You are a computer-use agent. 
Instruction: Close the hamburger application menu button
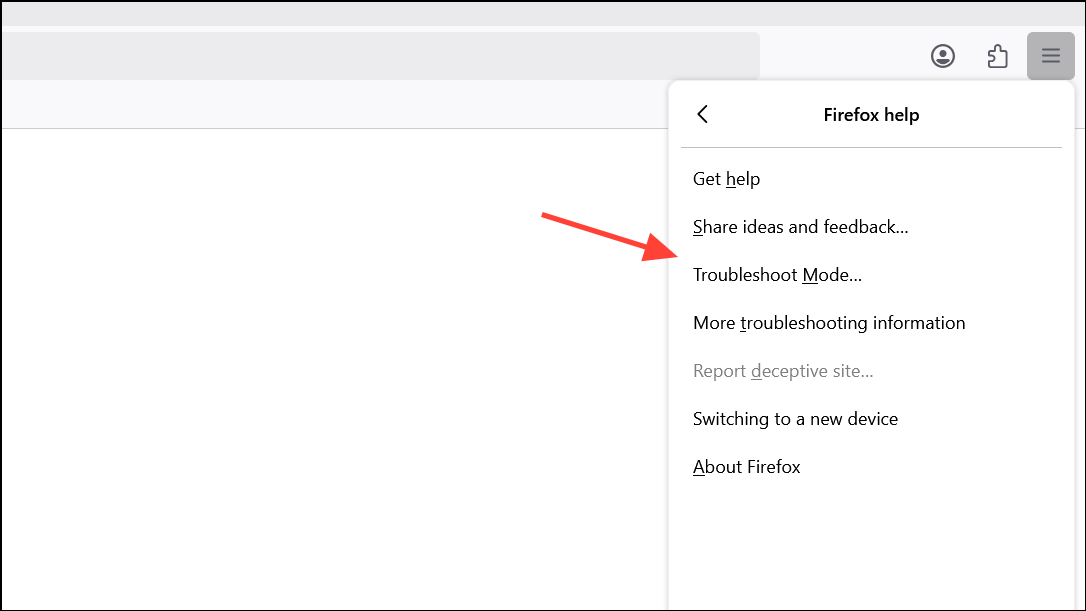pos(1050,56)
